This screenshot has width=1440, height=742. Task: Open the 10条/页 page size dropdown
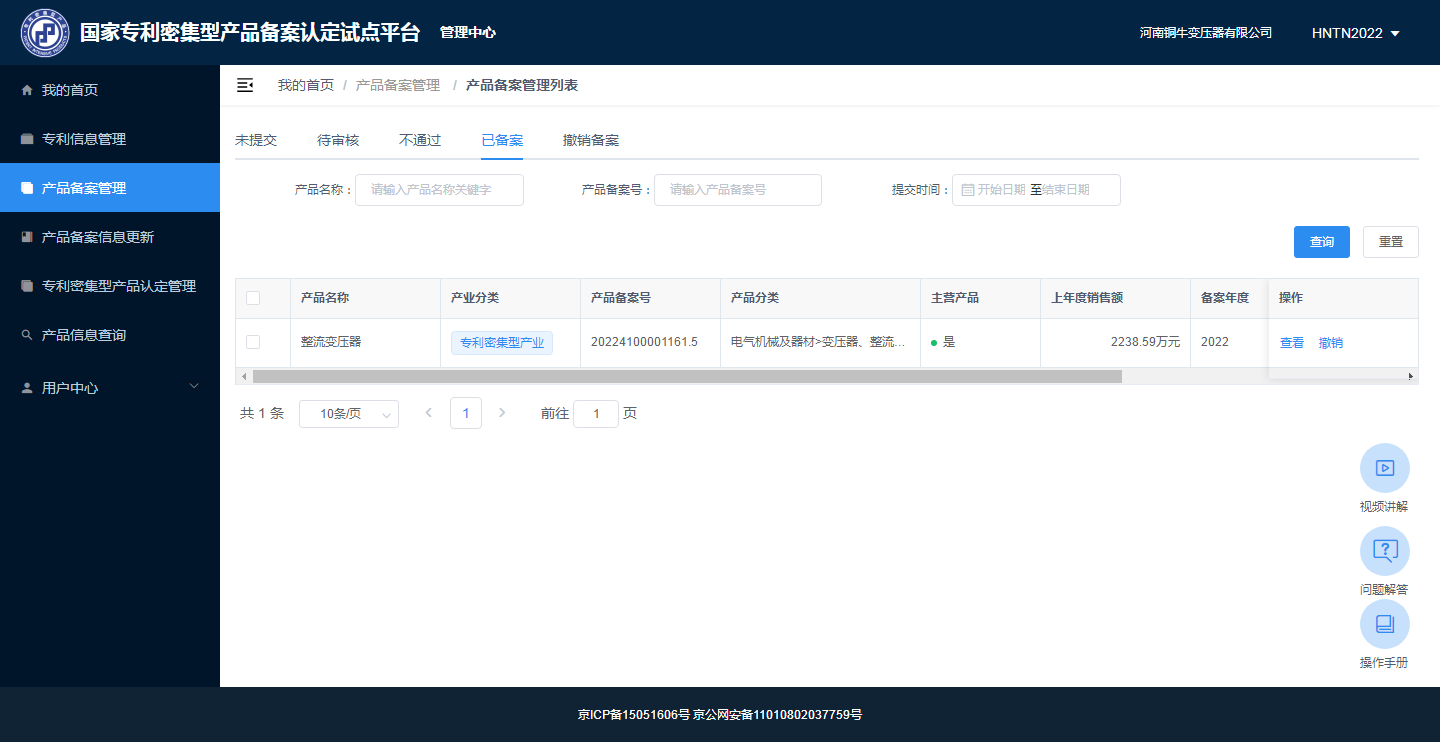pos(349,414)
